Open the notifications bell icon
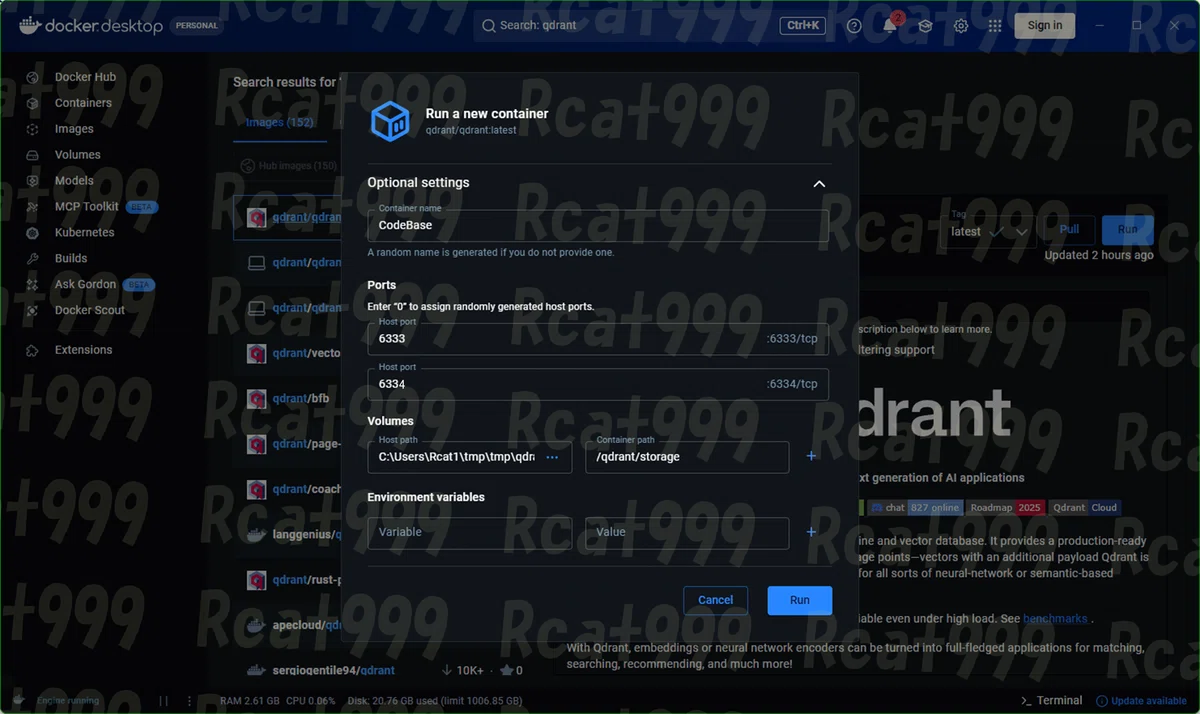The width and height of the screenshot is (1200, 714). [890, 26]
